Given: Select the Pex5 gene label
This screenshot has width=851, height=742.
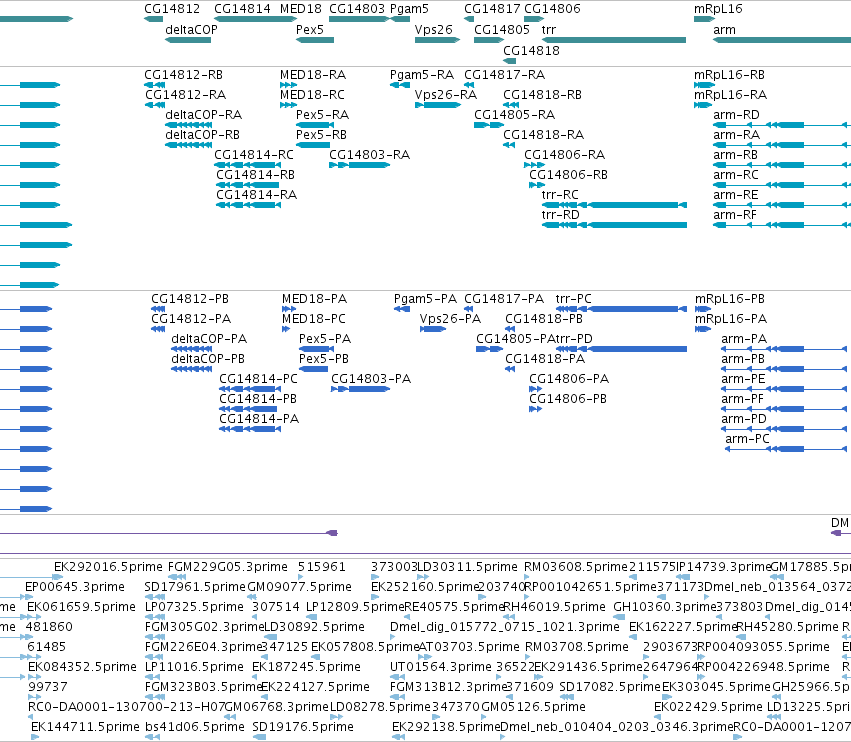Looking at the screenshot, I should coord(309,29).
